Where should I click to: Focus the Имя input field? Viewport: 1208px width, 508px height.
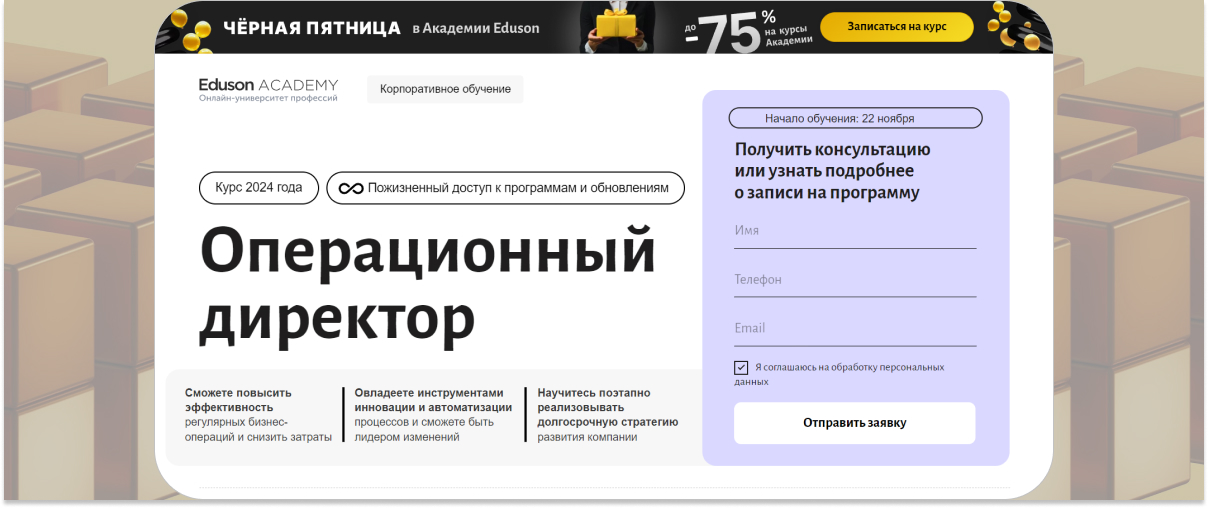coord(855,231)
